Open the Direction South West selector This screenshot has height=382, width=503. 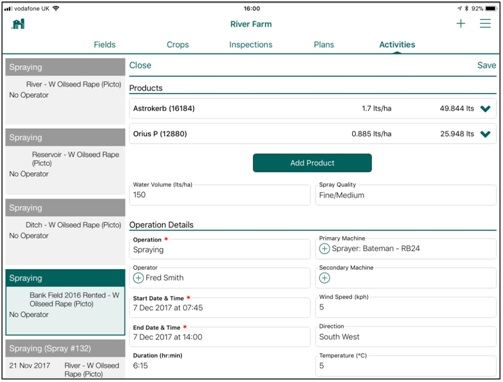(406, 336)
